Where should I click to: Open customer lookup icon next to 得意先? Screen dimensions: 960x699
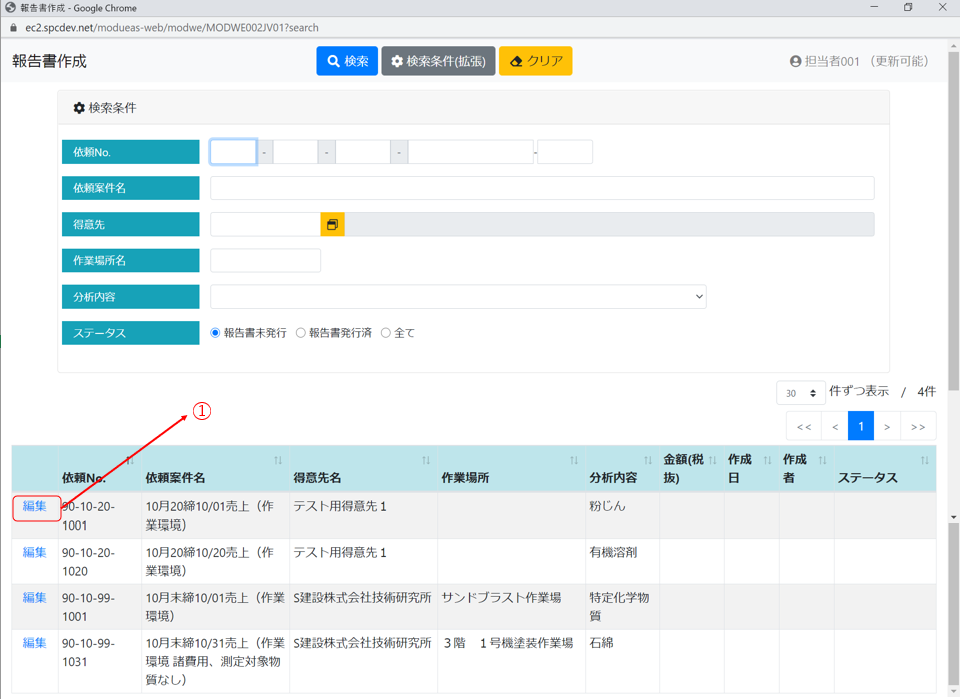coord(332,225)
